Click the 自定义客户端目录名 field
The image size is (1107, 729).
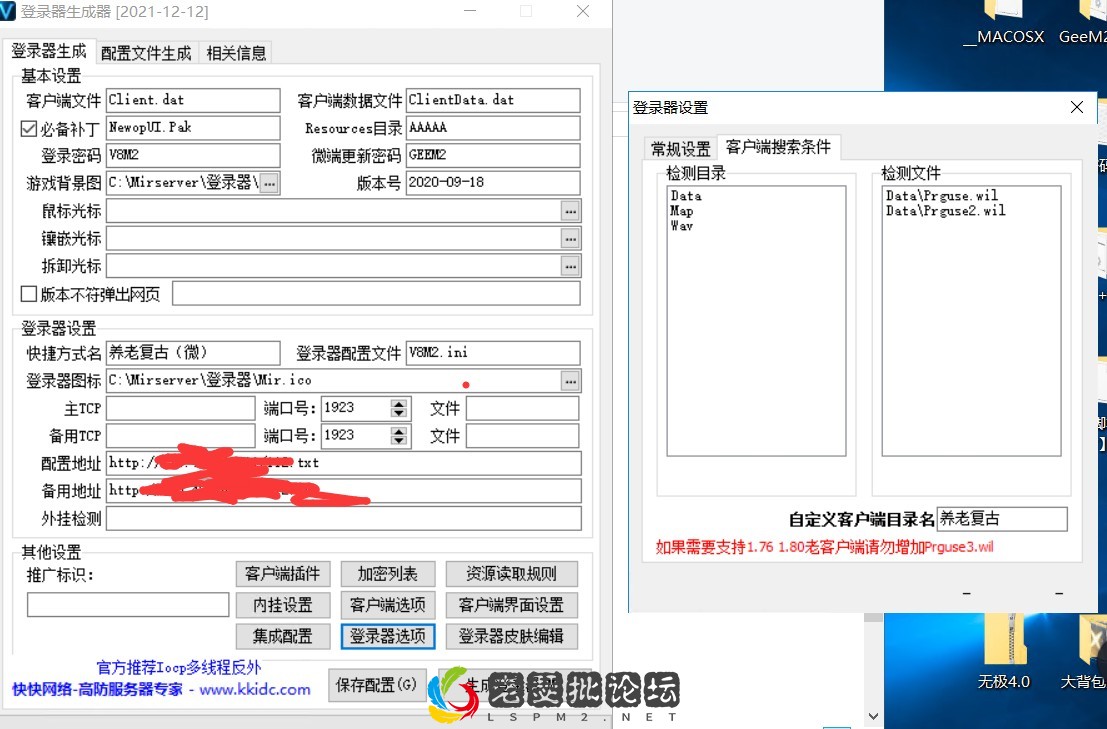point(1002,519)
